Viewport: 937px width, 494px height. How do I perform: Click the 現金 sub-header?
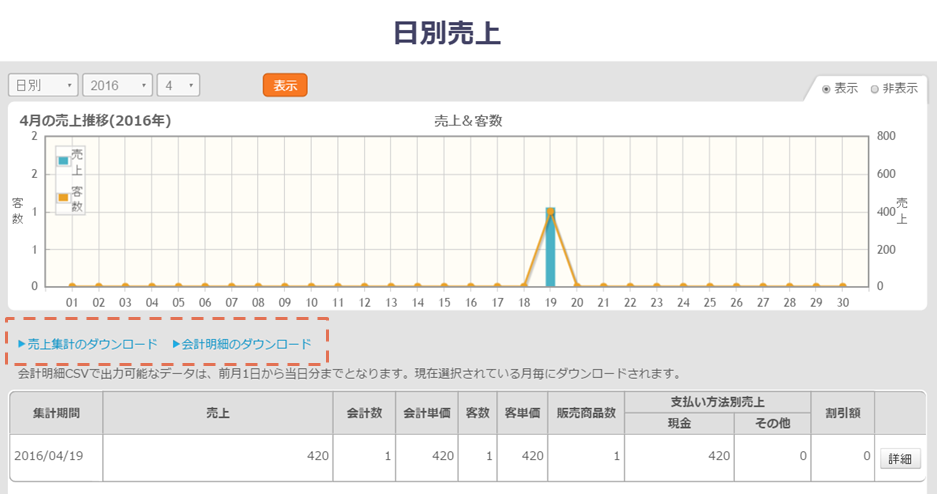[x=679, y=424]
